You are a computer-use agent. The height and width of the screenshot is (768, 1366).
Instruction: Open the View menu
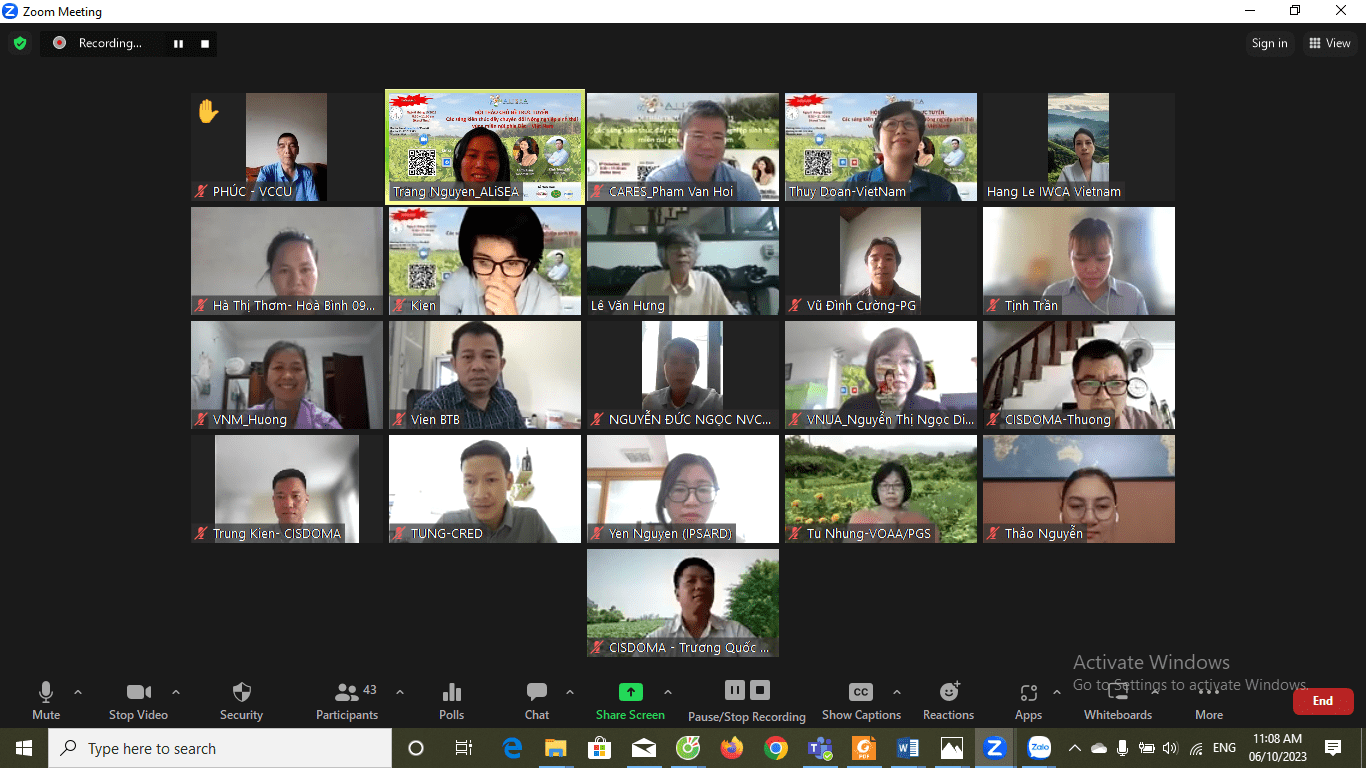tap(1331, 43)
